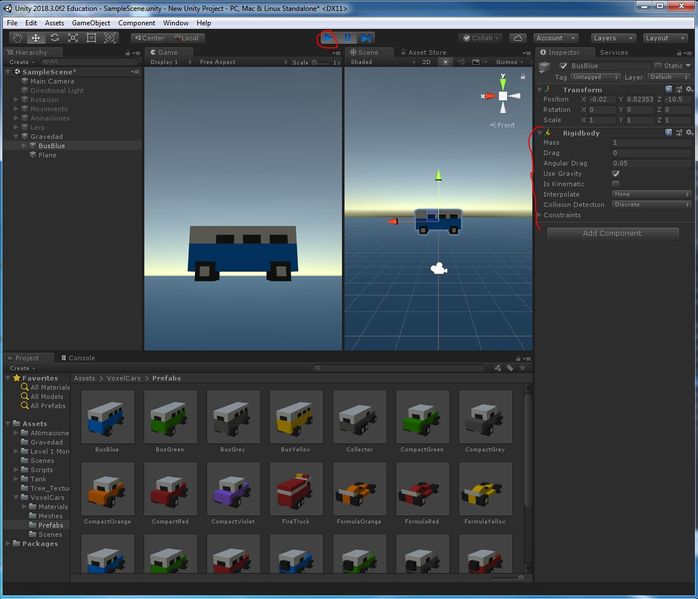The image size is (698, 599).
Task: Select the Rect Transform tool
Action: [91, 38]
